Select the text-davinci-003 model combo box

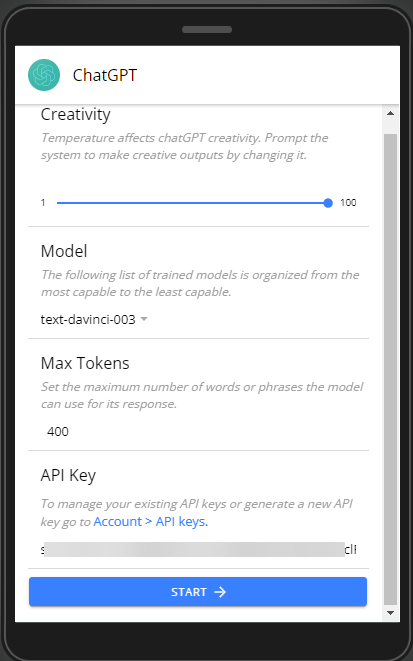pyautogui.click(x=94, y=319)
